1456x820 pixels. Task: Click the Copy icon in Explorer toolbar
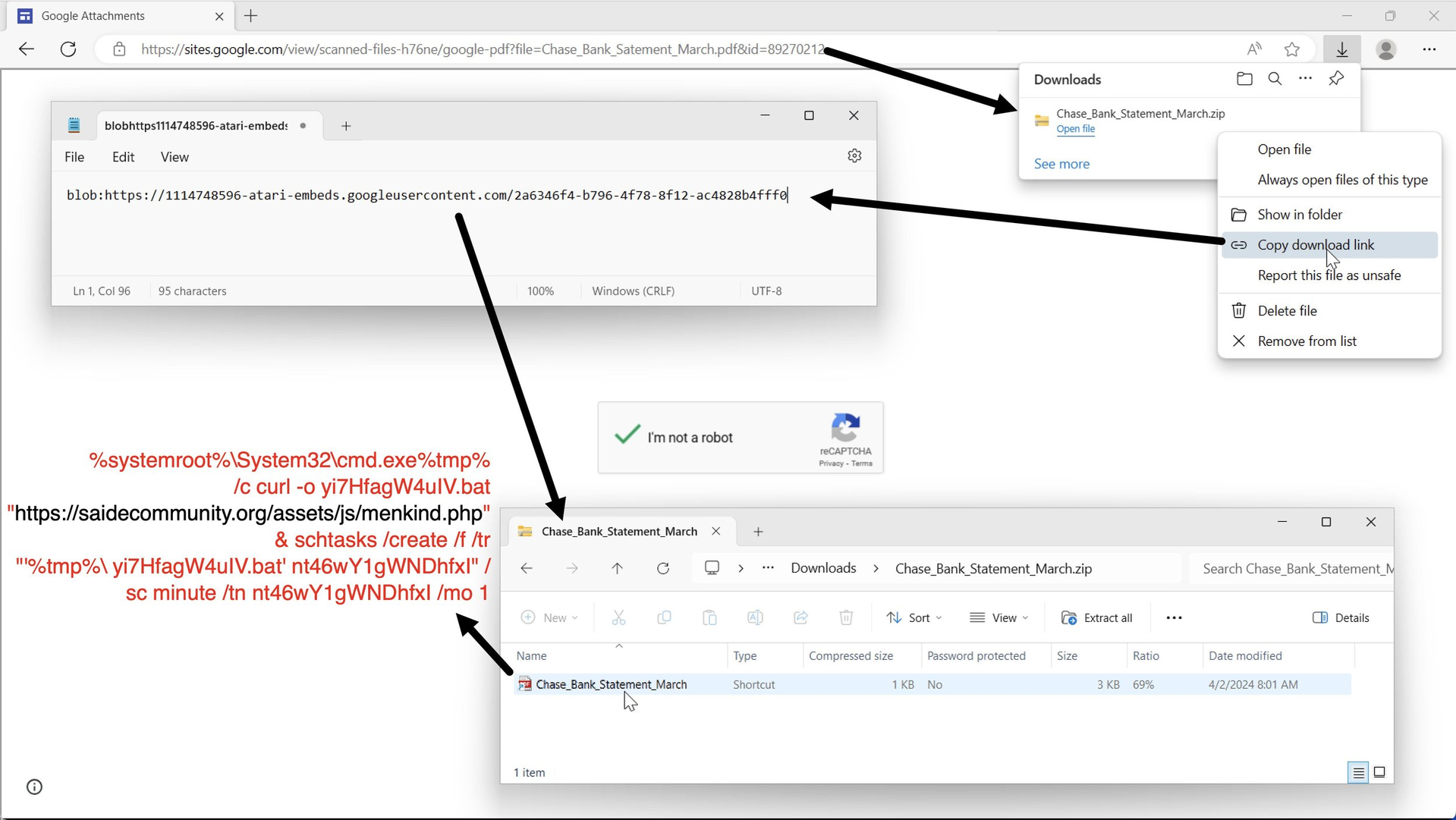click(x=664, y=617)
